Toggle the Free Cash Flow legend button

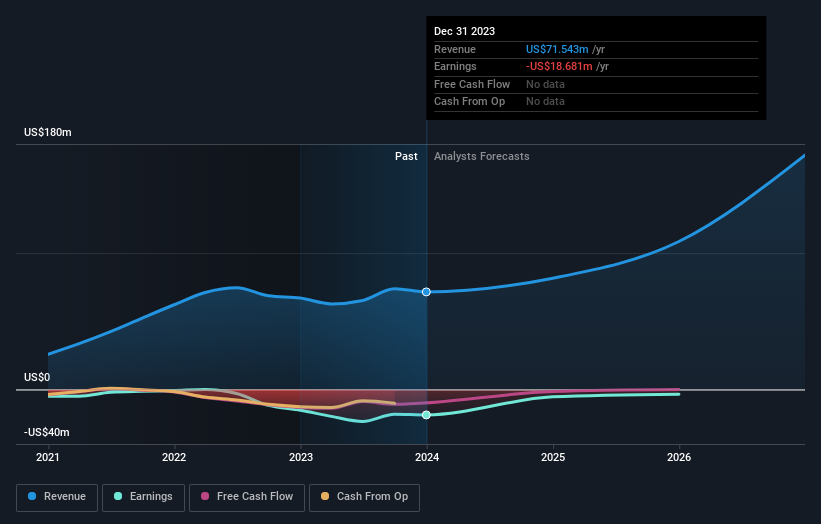[247, 497]
